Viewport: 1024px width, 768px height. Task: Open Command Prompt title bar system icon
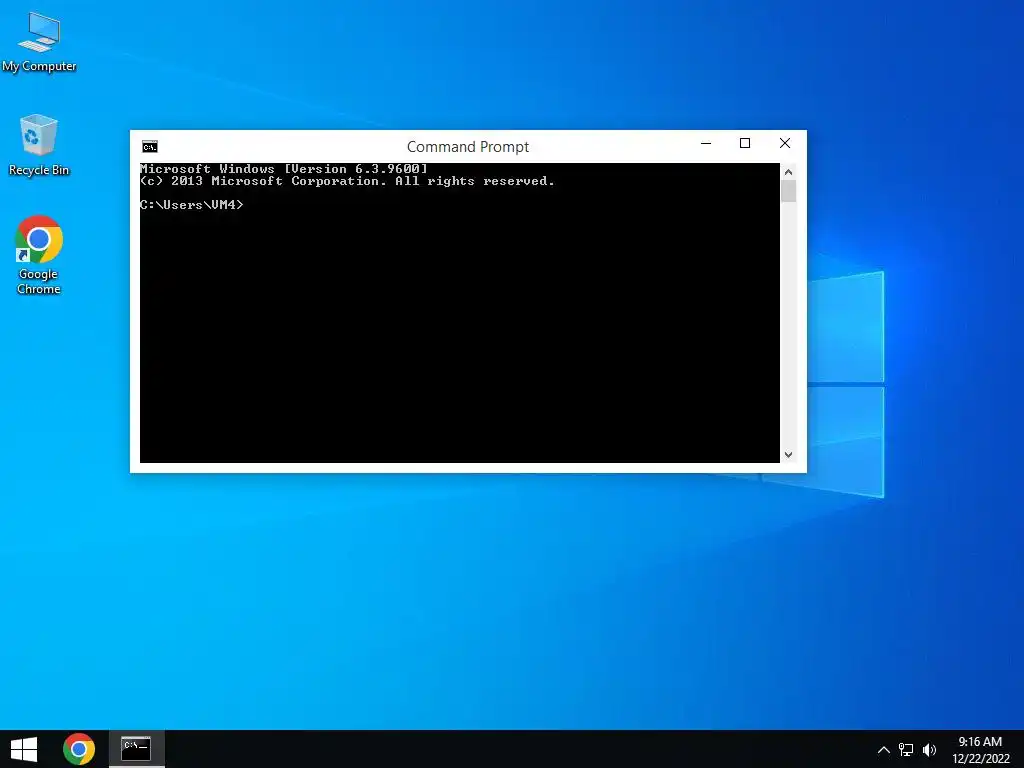(x=150, y=147)
